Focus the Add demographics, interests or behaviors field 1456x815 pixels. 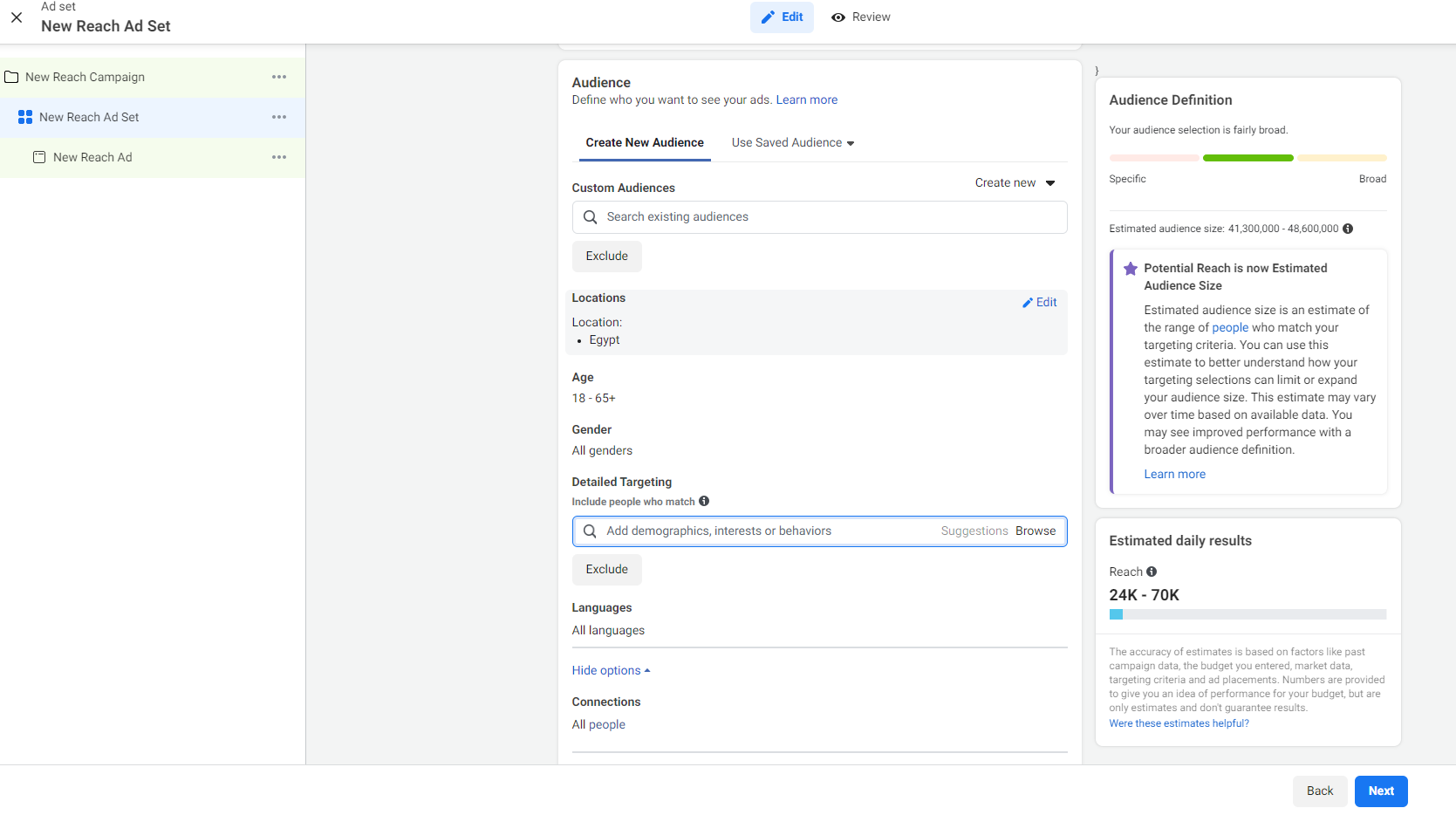[820, 531]
